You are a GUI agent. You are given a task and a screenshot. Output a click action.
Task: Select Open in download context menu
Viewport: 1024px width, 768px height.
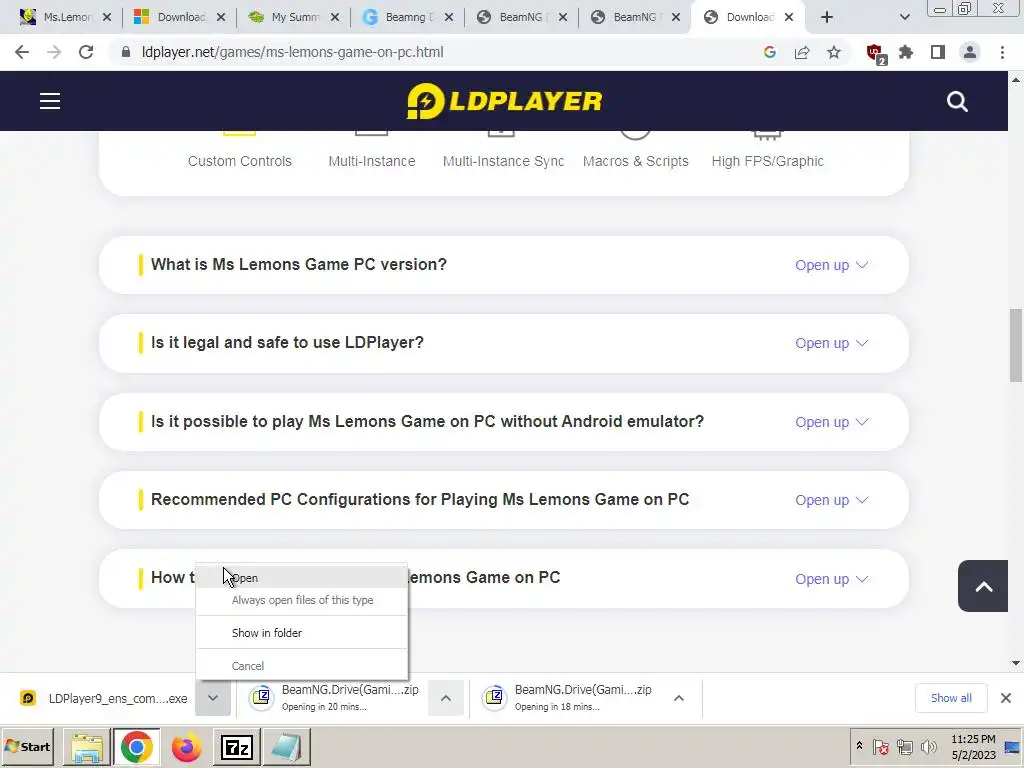302,578
